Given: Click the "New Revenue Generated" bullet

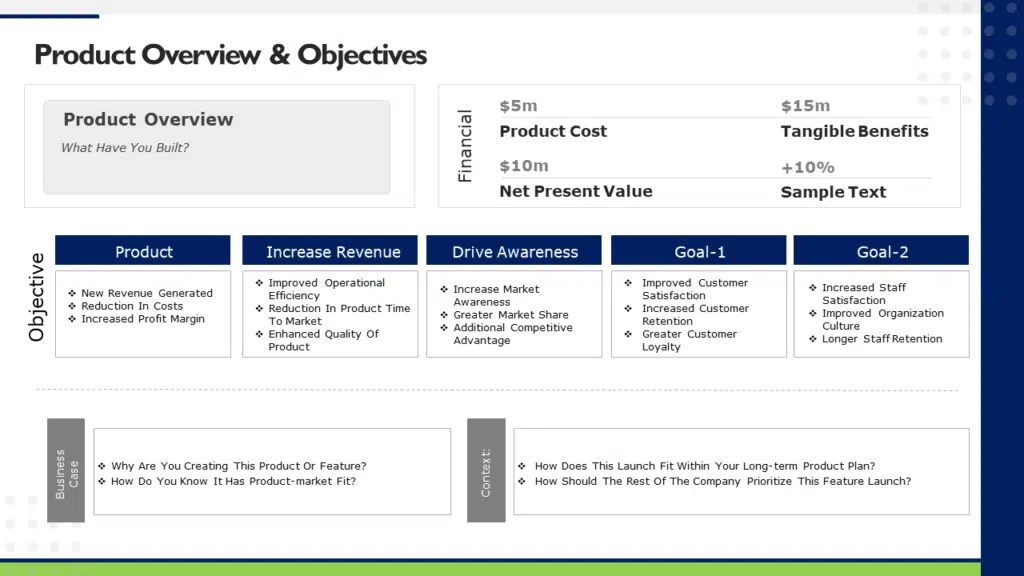Looking at the screenshot, I should coord(147,293).
